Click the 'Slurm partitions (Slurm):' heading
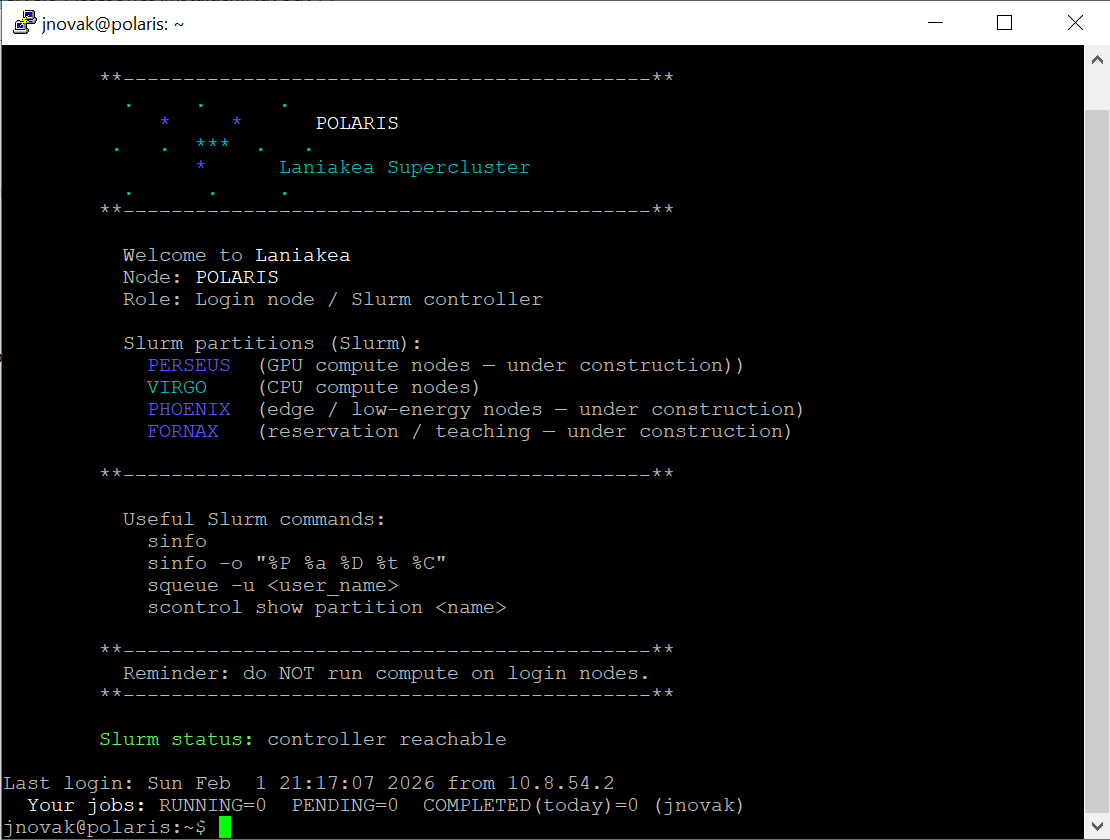Viewport: 1110px width, 840px height. tap(272, 343)
